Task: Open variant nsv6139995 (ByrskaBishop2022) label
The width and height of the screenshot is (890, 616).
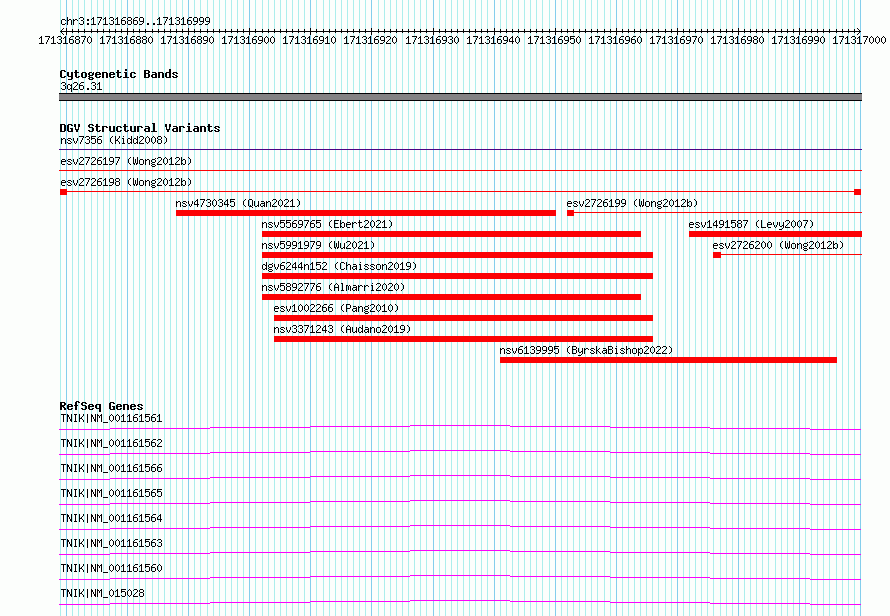Action: (586, 350)
